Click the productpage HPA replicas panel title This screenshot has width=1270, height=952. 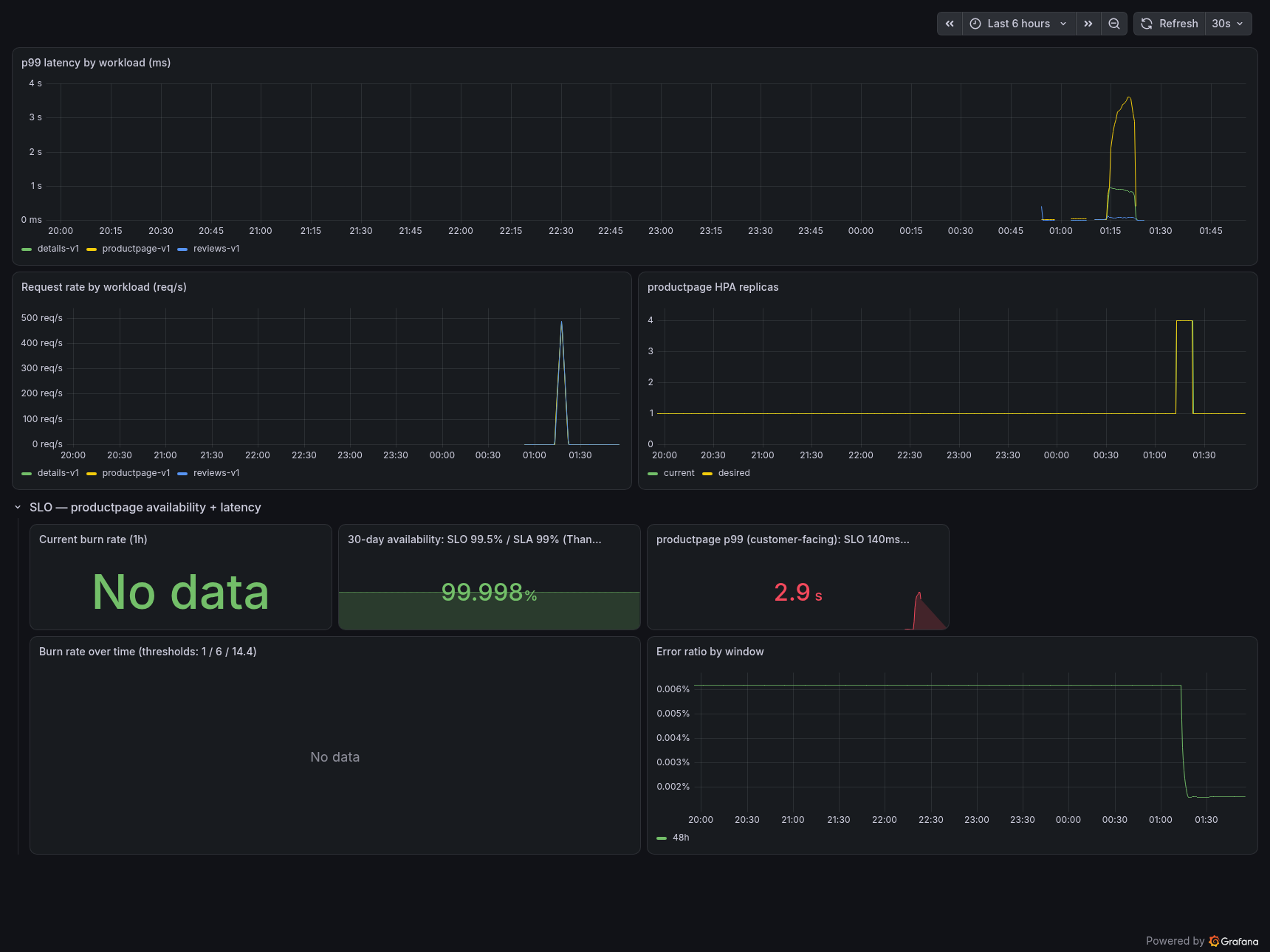coord(713,287)
